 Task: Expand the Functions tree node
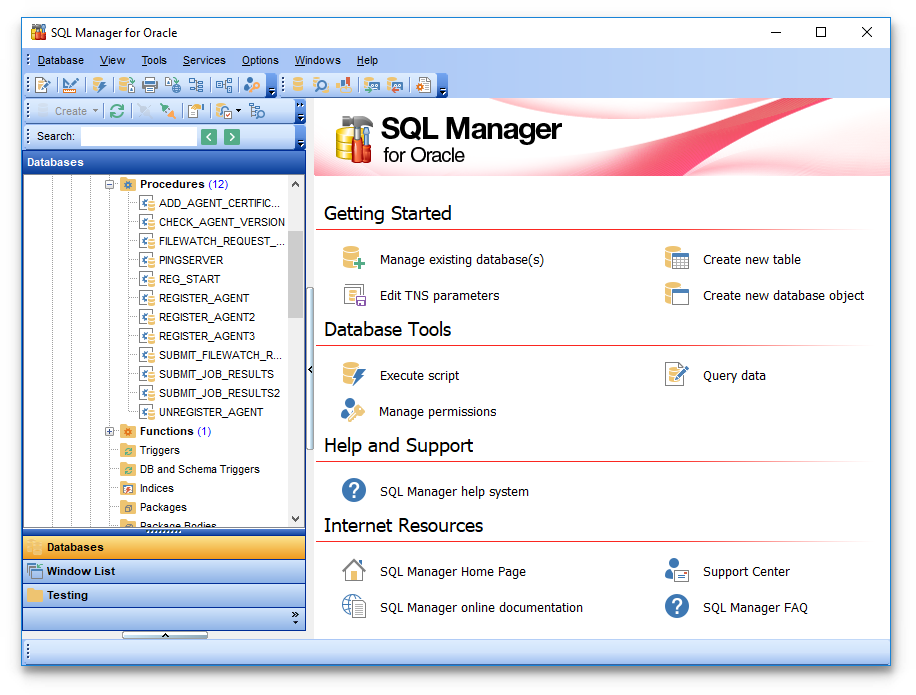110,431
